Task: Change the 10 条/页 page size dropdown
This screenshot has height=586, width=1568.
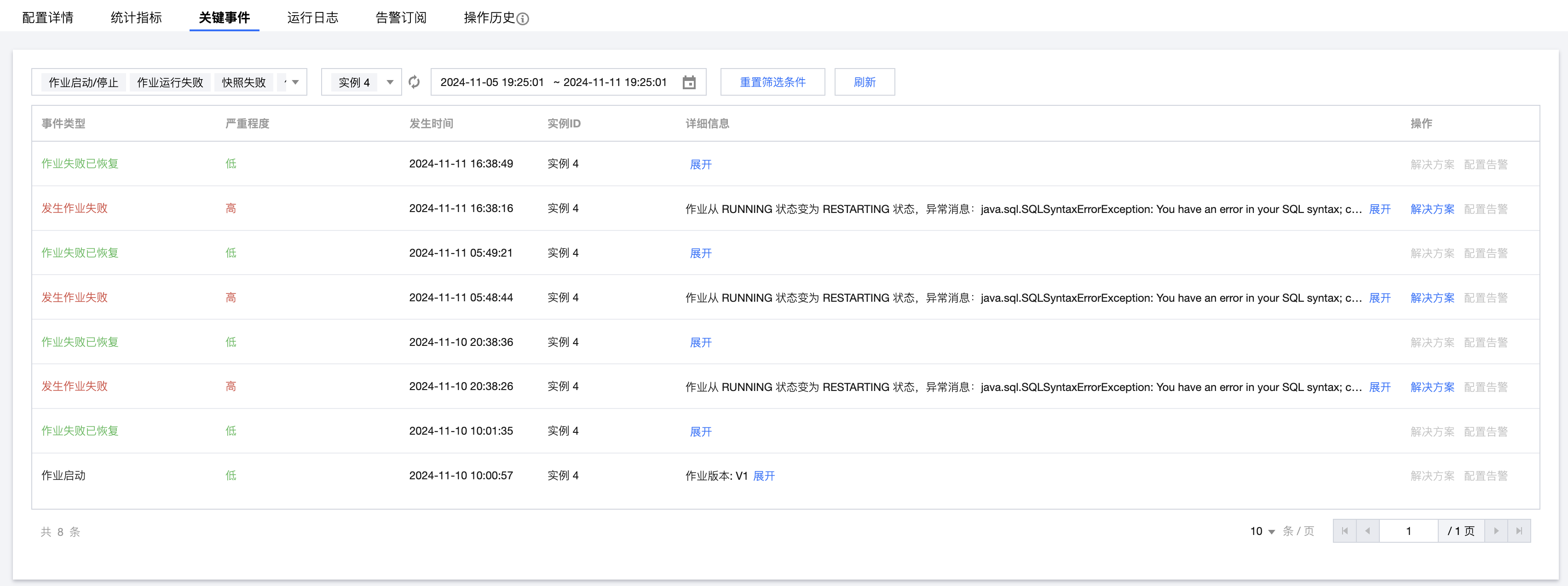Action: [1262, 531]
